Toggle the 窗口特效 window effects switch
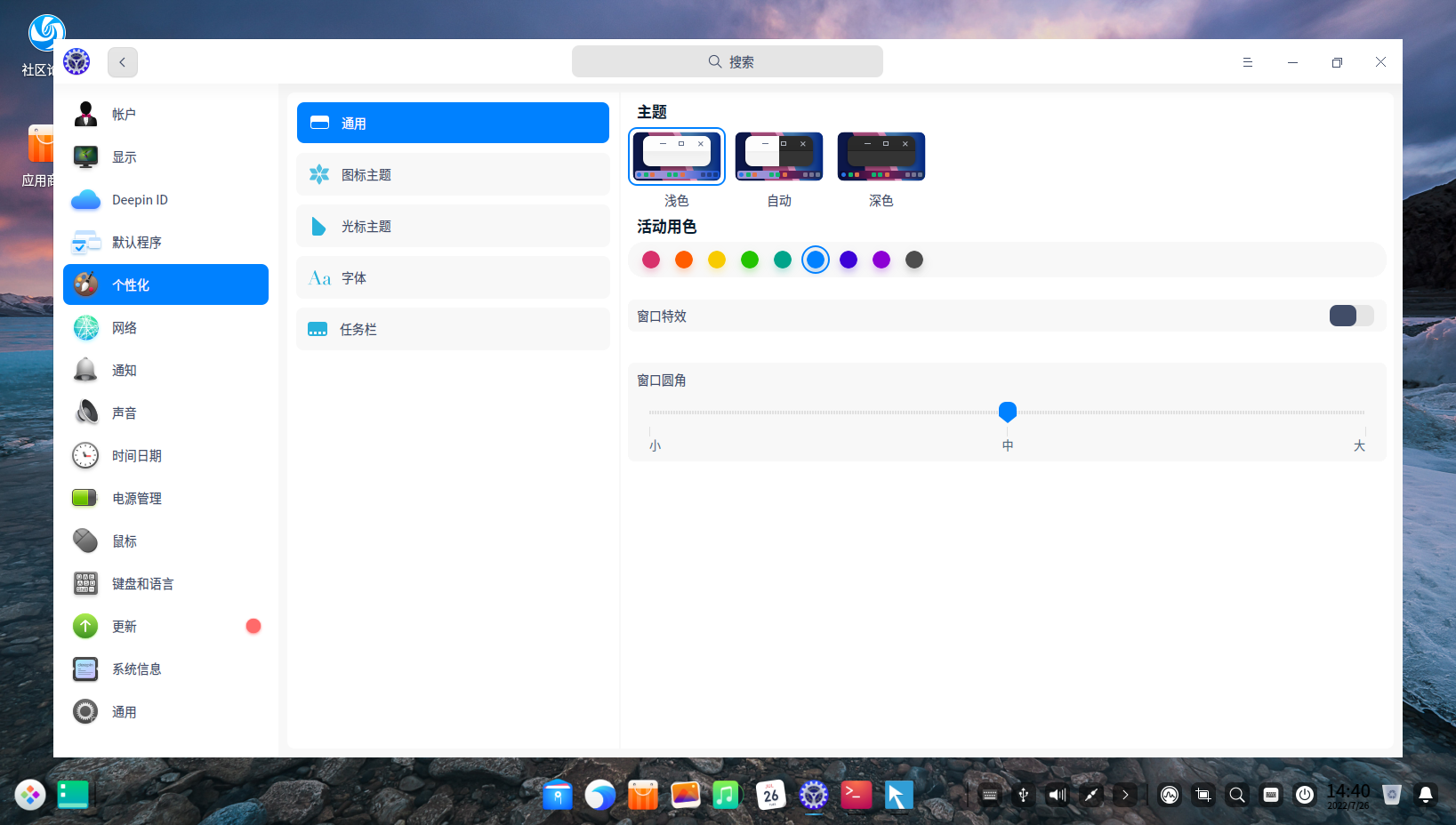 [1351, 316]
